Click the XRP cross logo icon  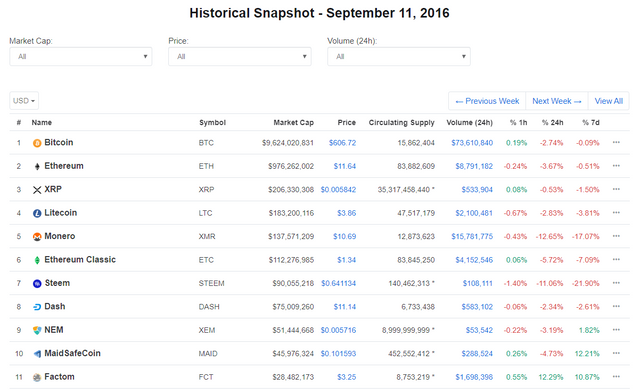(x=37, y=190)
